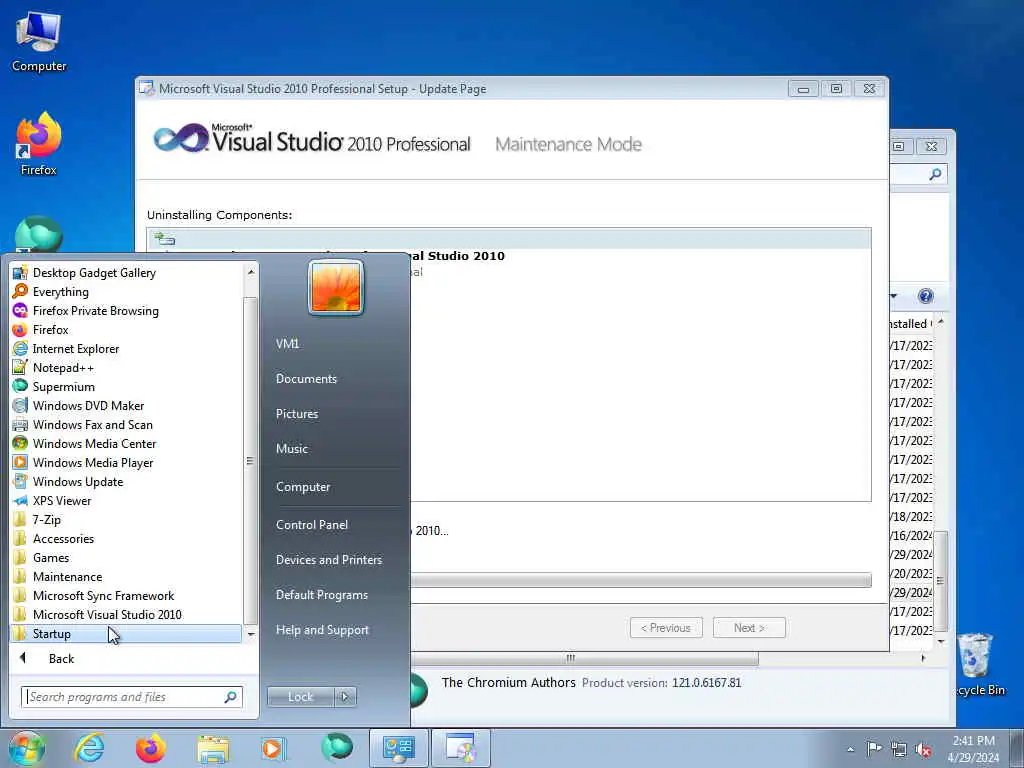This screenshot has height=768, width=1024.
Task: Open Pictures from Start menu
Action: pos(296,414)
